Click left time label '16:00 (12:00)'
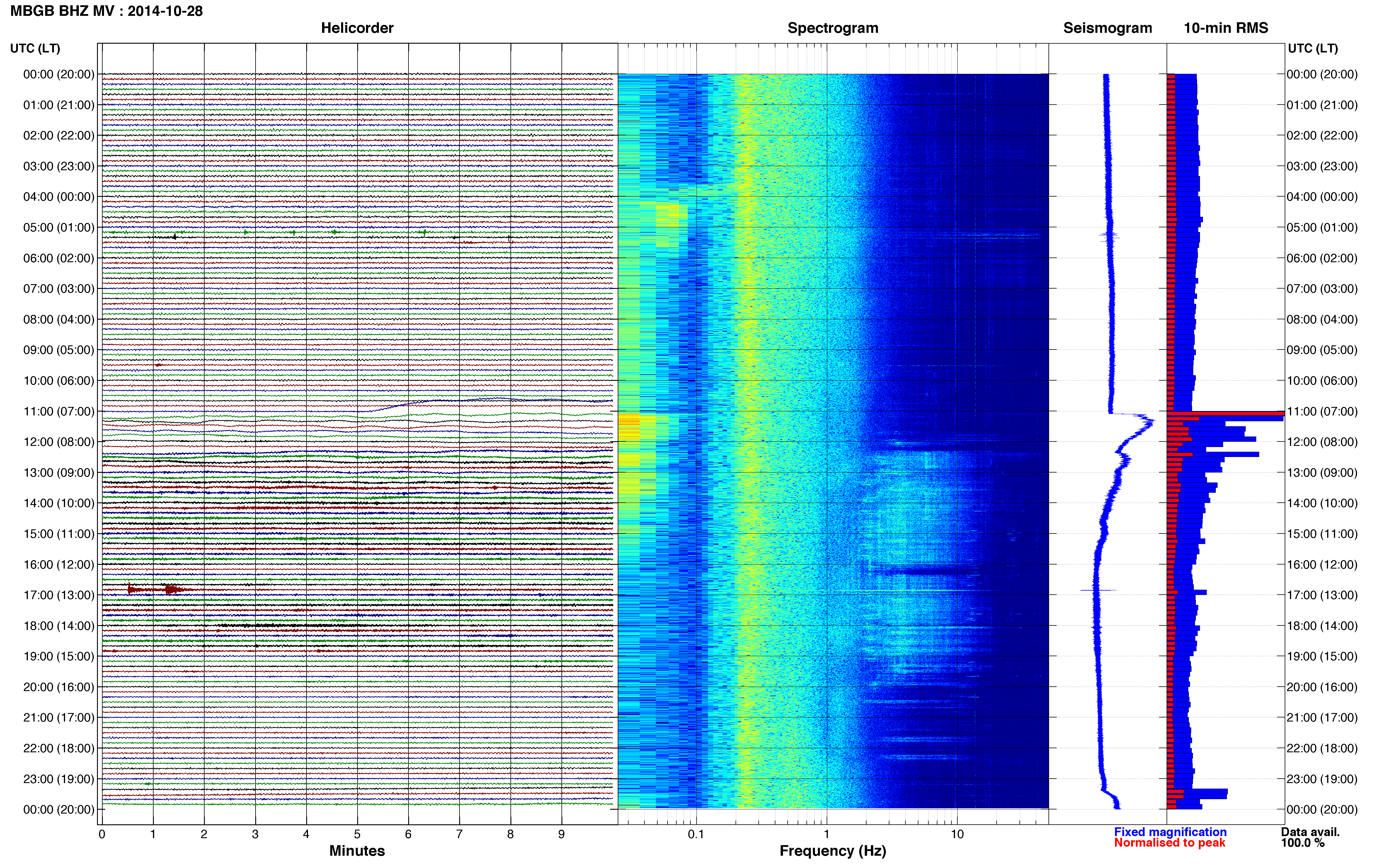Image resolution: width=1389 pixels, height=868 pixels. coord(59,565)
